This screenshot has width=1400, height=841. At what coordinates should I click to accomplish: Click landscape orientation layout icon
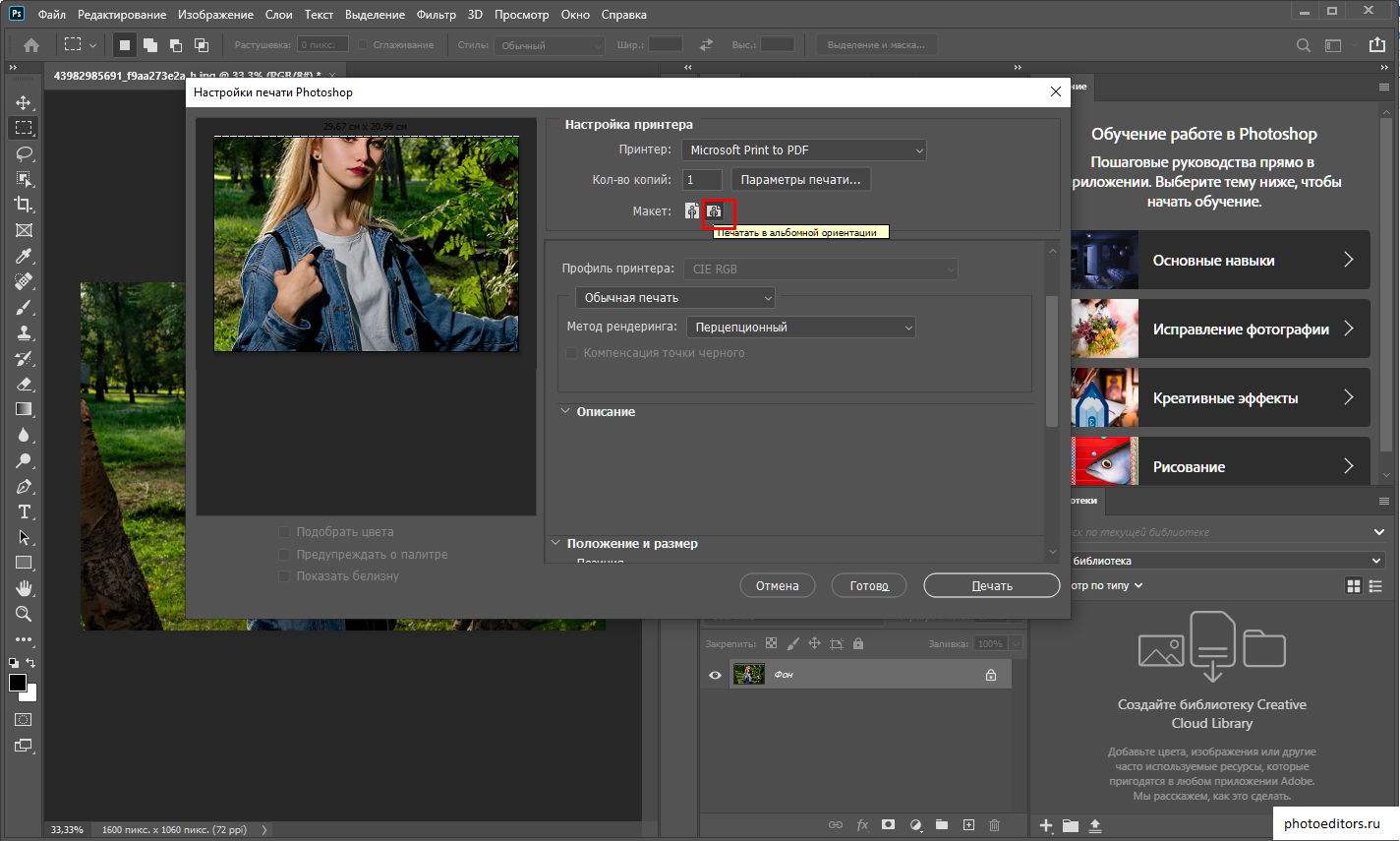[715, 211]
